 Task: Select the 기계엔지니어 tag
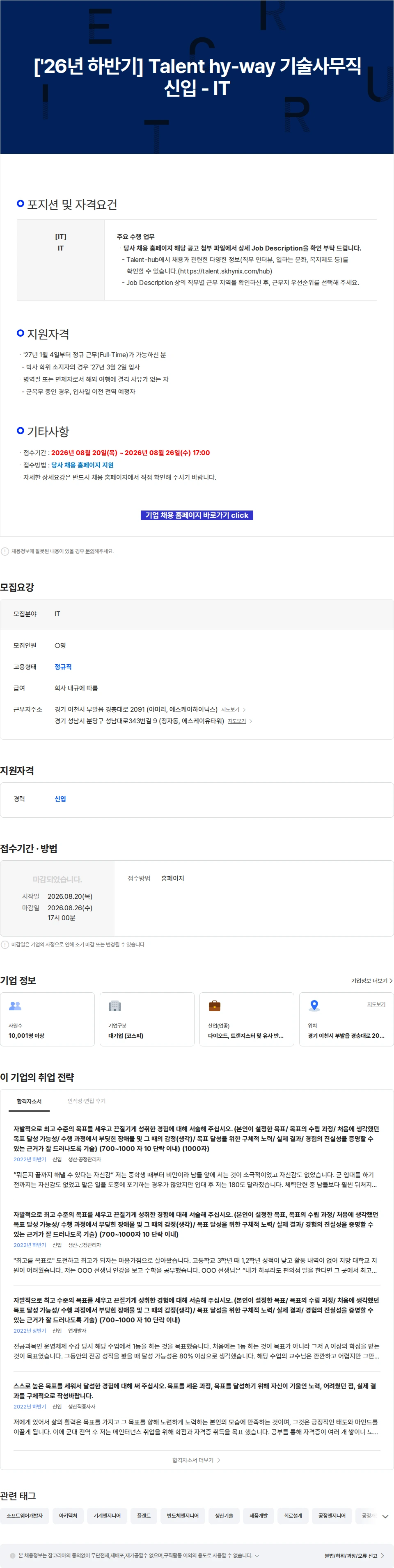click(107, 1516)
